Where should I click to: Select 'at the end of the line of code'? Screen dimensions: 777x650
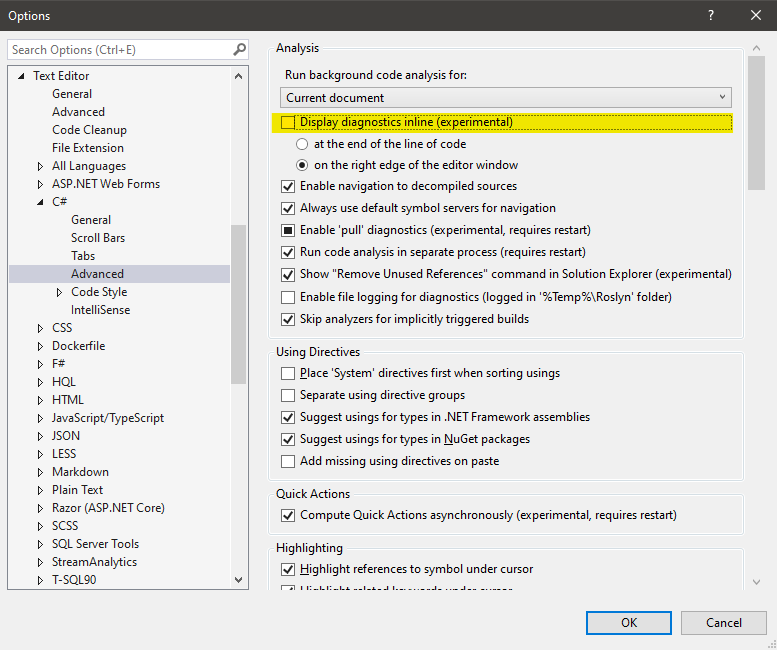click(x=302, y=144)
